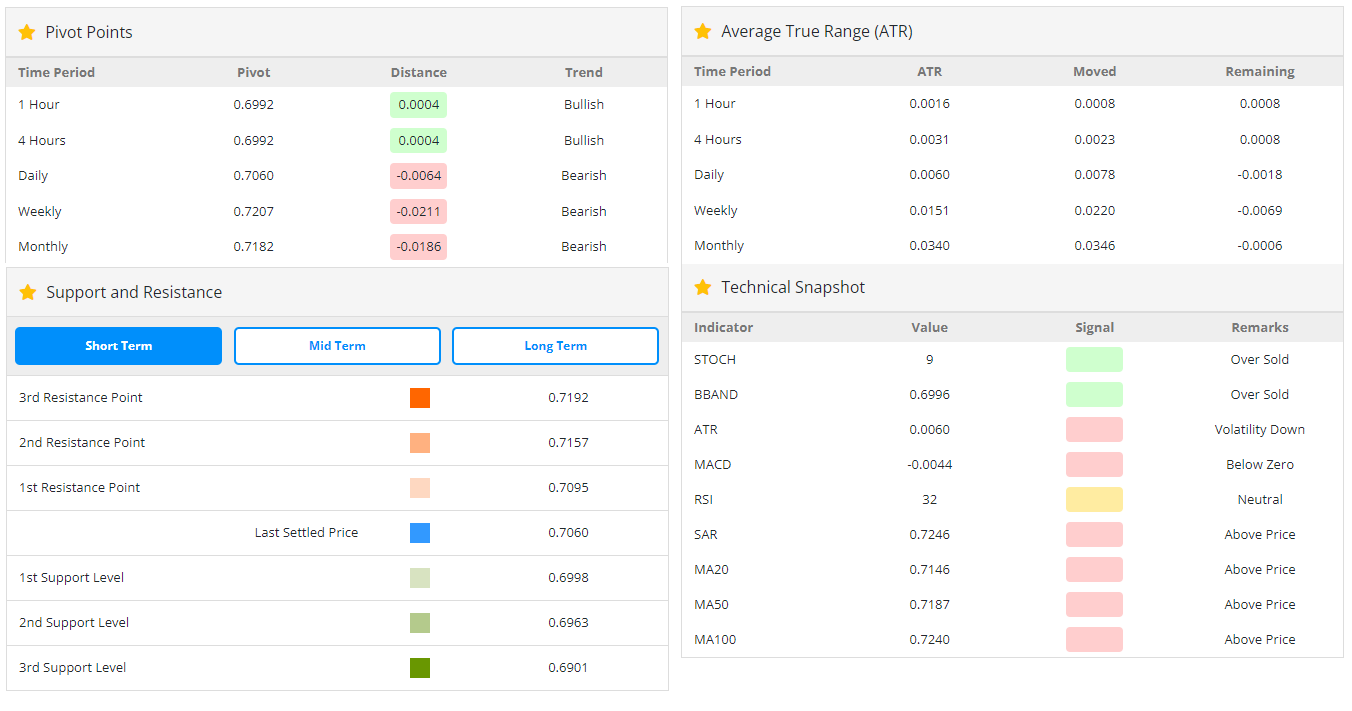1352x711 pixels.
Task: Click the 1st Resistance Point value 0.7095
Action: (x=568, y=488)
